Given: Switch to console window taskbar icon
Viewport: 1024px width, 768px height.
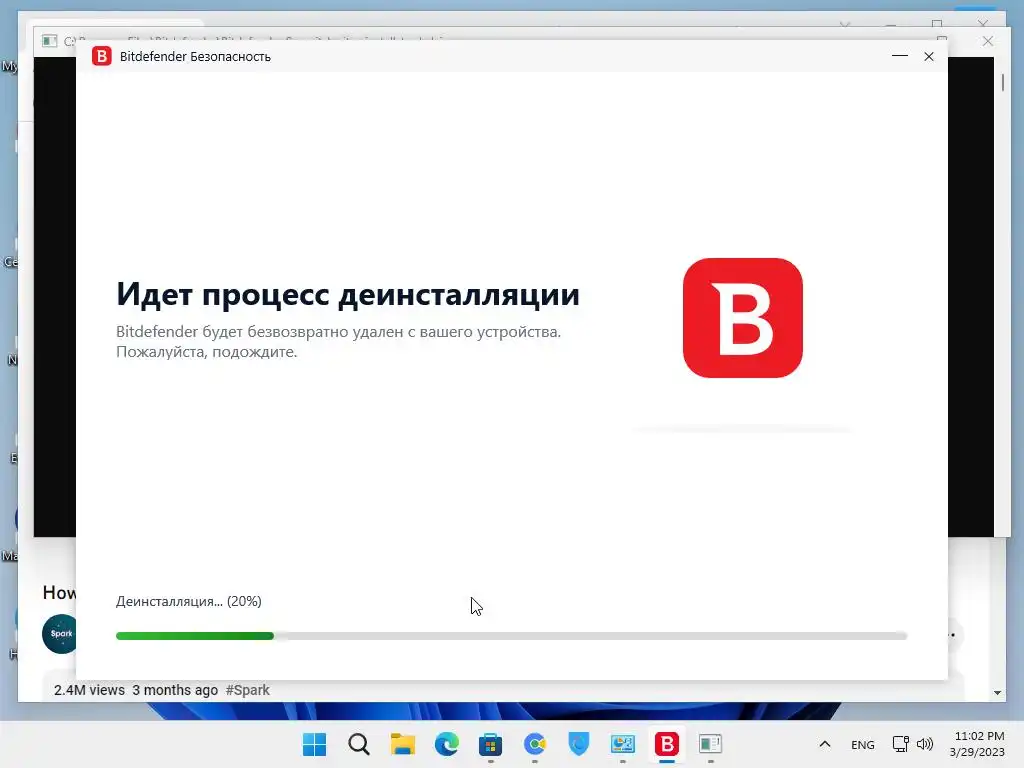Looking at the screenshot, I should (x=711, y=744).
